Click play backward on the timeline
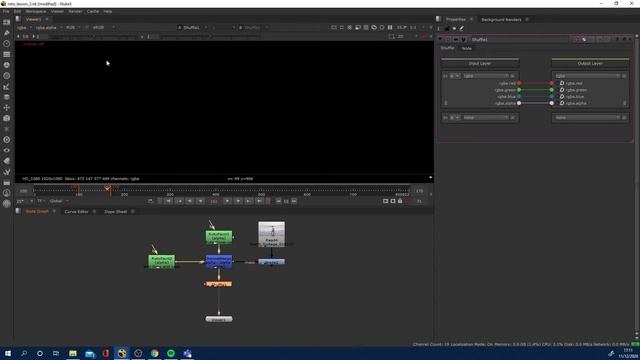Viewport: 640px width, 360px height. point(200,201)
